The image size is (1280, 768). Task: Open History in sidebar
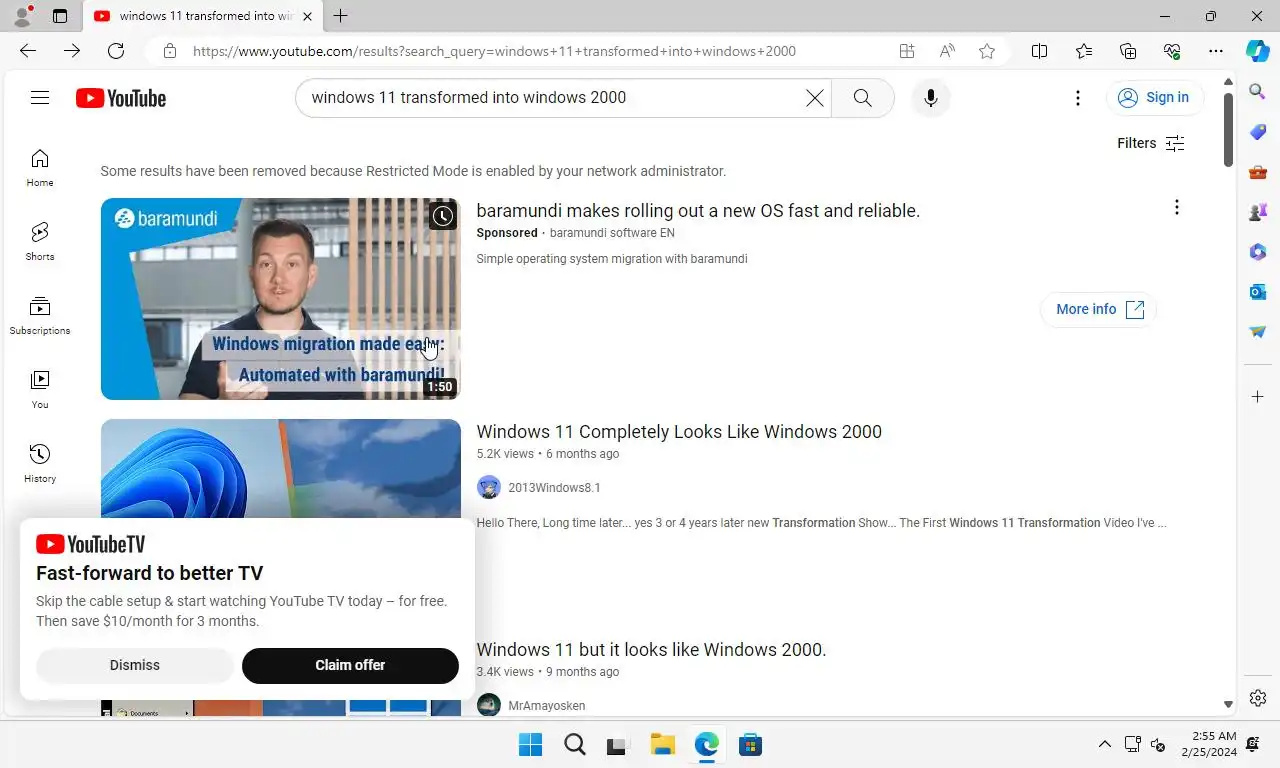point(40,464)
